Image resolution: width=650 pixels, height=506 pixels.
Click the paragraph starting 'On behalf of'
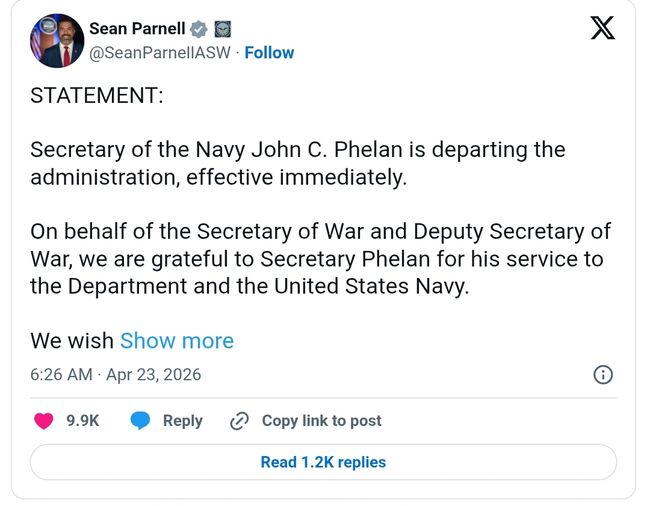tap(320, 258)
